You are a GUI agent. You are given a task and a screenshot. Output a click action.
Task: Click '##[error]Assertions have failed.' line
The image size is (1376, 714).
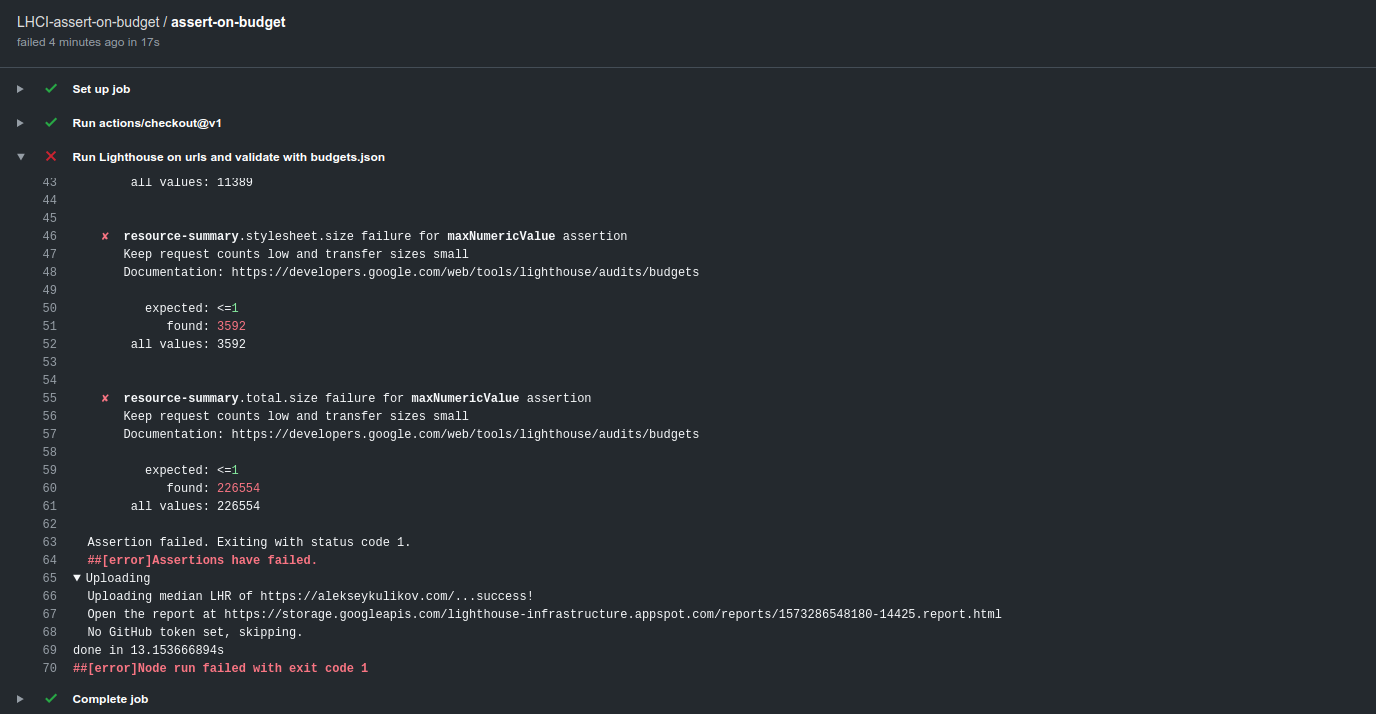(x=202, y=560)
